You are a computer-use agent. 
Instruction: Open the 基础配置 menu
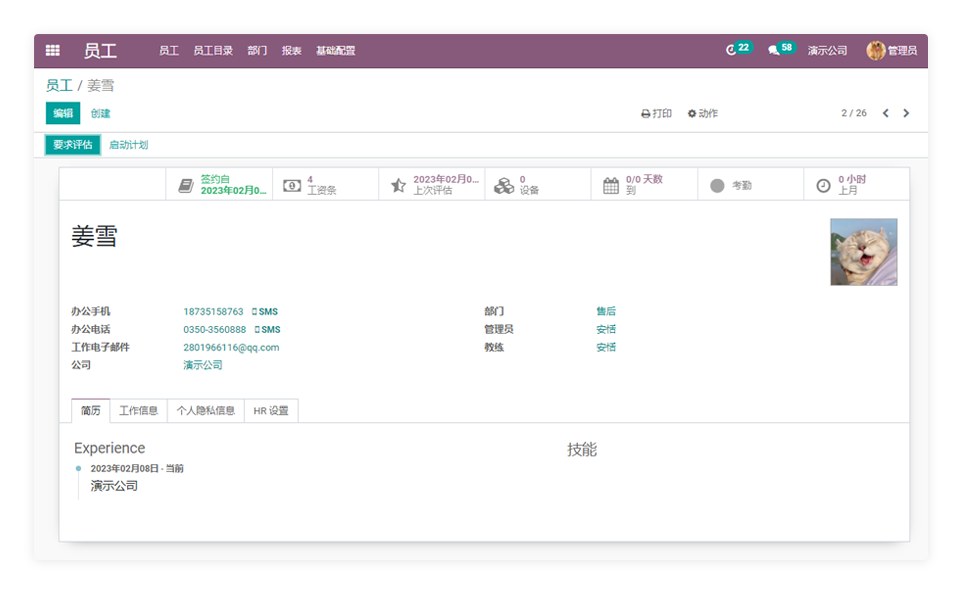pos(335,51)
